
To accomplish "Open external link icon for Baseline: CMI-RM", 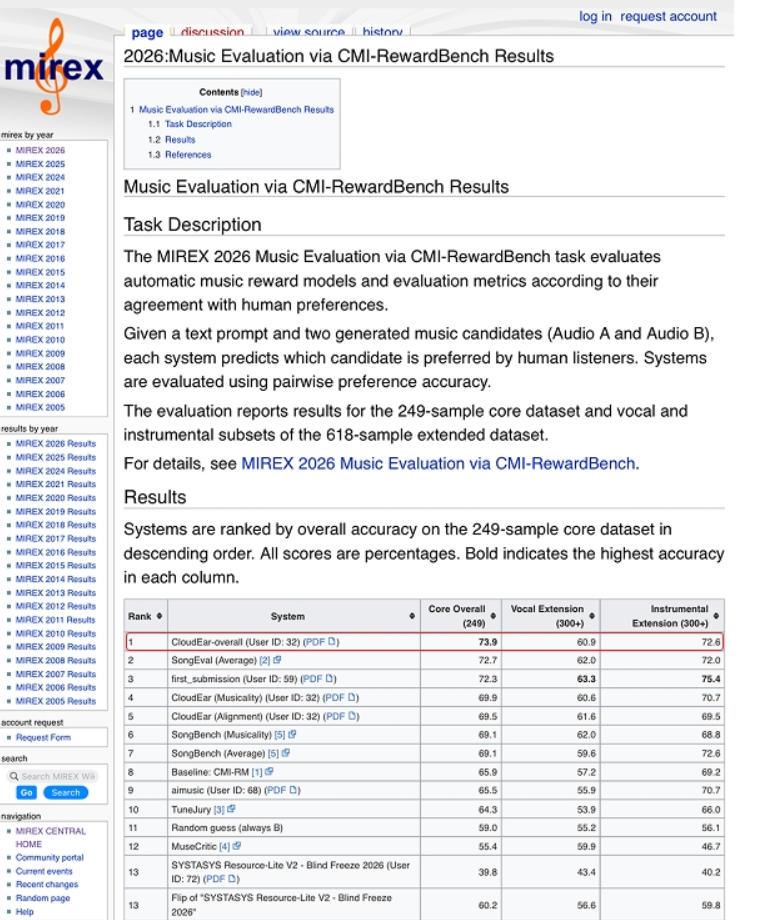I will point(269,772).
